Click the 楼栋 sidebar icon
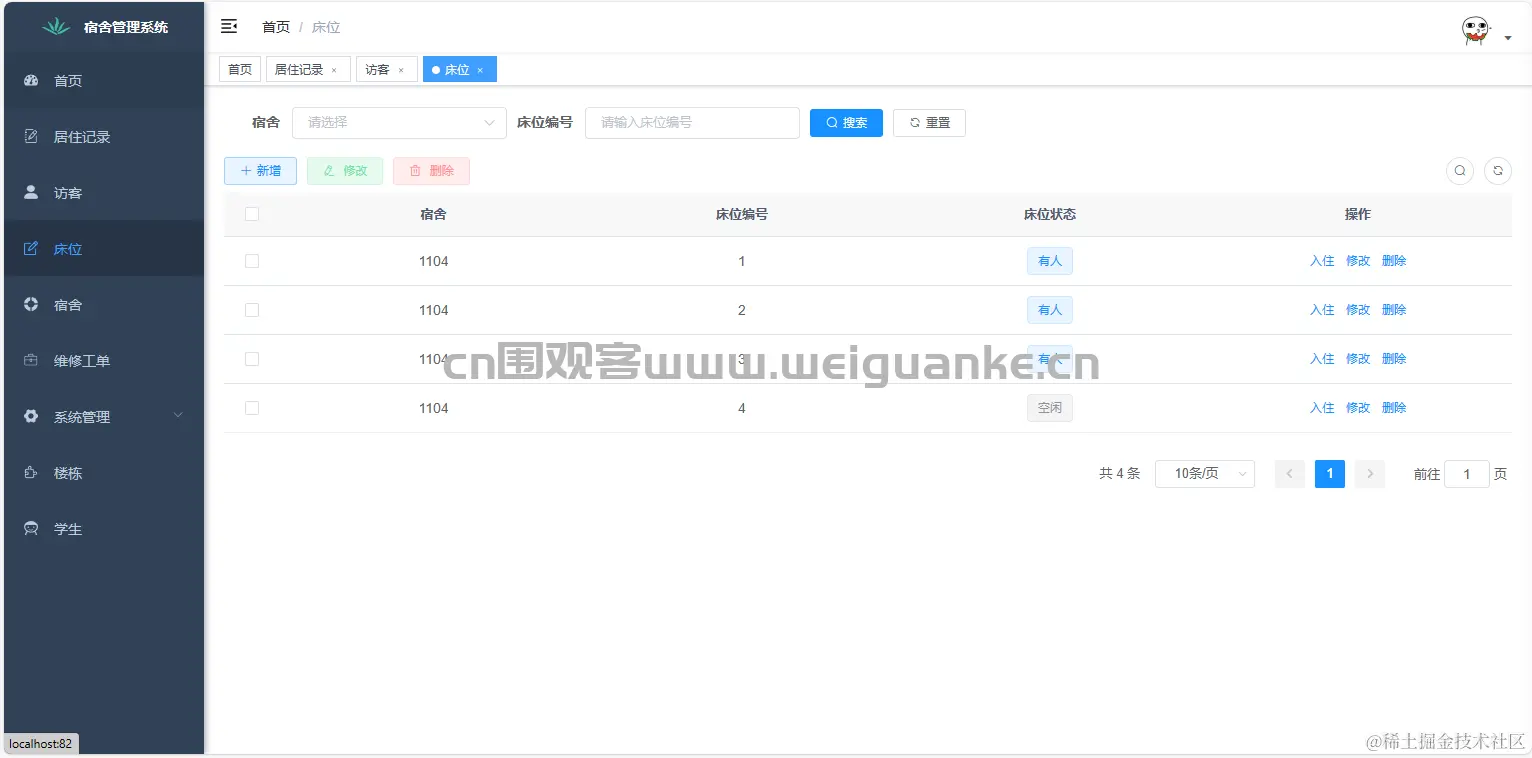 (x=31, y=472)
